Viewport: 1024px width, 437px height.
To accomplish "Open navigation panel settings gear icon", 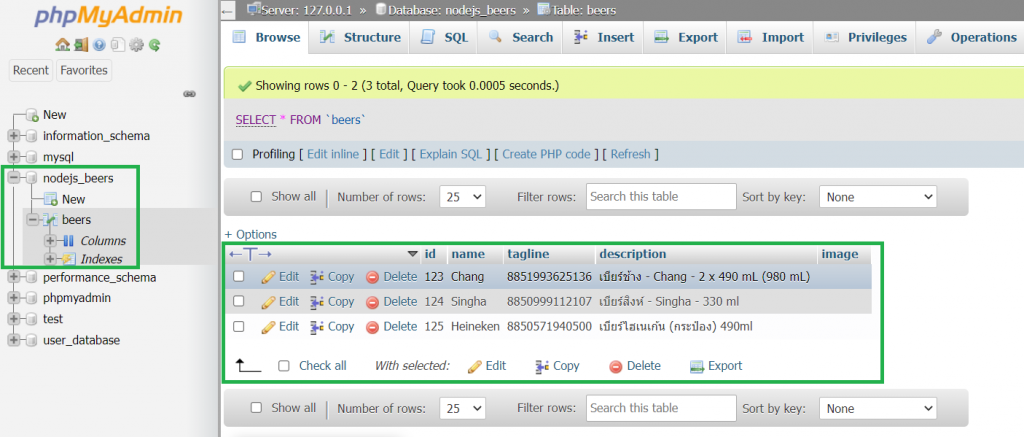I will (136, 45).
